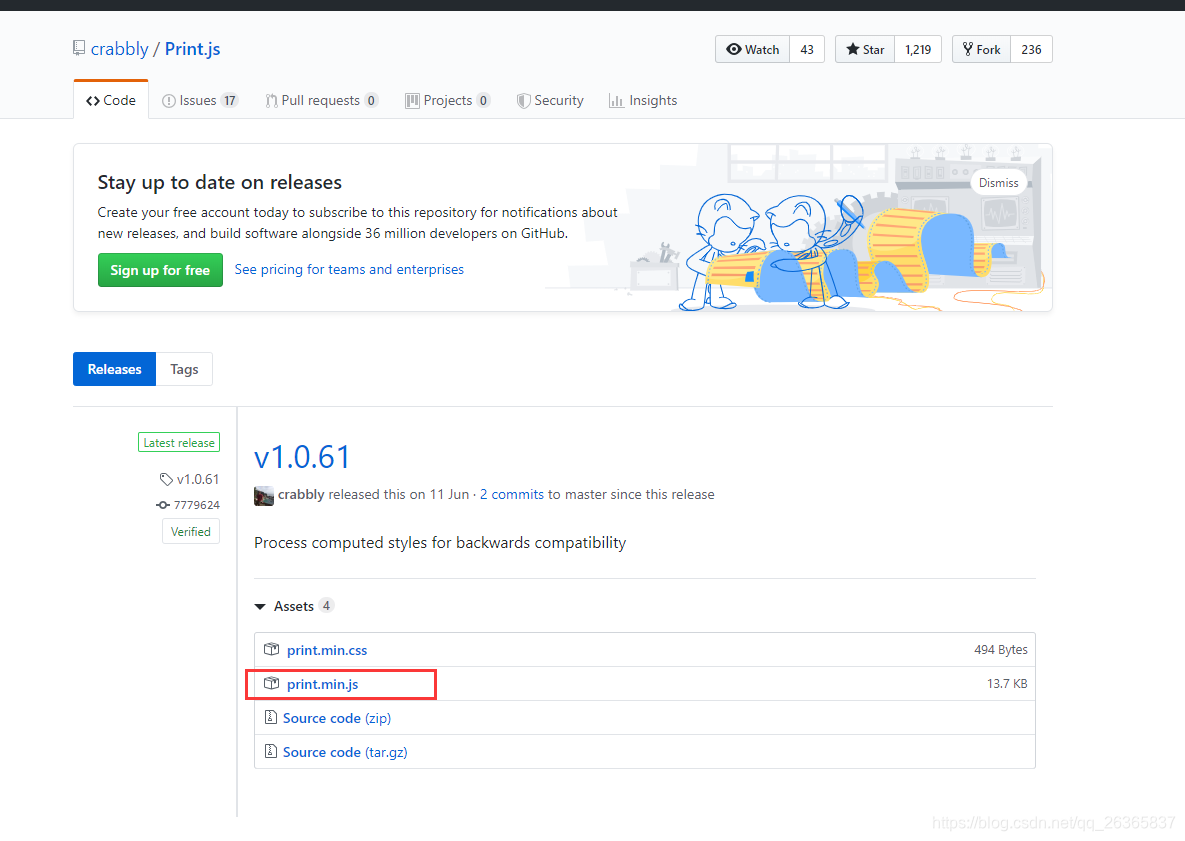Viewport: 1185px width, 841px height.
Task: Open the Projects tab
Action: (447, 100)
